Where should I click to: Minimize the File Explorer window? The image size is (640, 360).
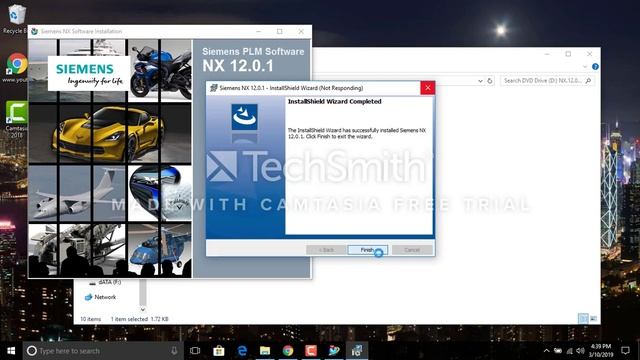click(x=547, y=54)
